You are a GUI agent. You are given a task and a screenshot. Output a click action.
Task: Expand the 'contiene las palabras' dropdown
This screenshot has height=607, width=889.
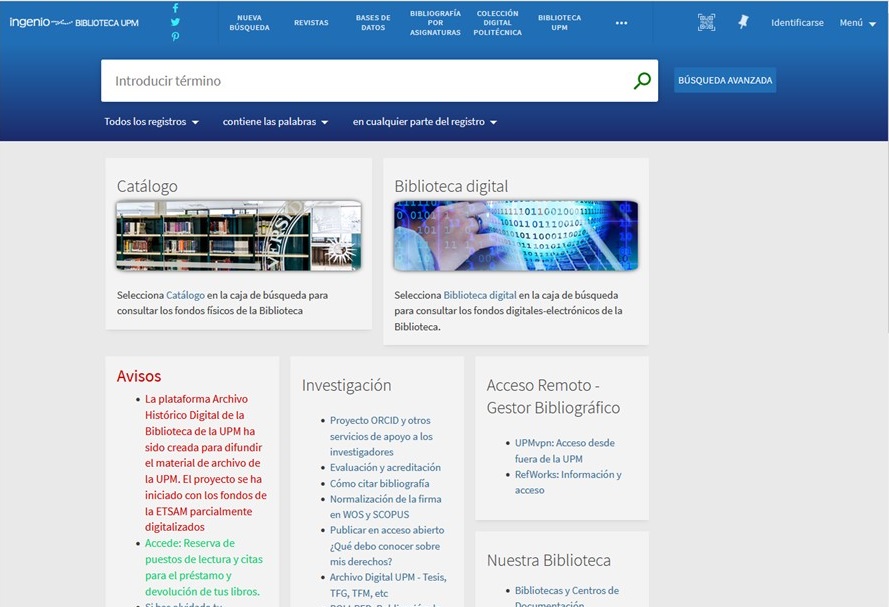click(x=276, y=122)
